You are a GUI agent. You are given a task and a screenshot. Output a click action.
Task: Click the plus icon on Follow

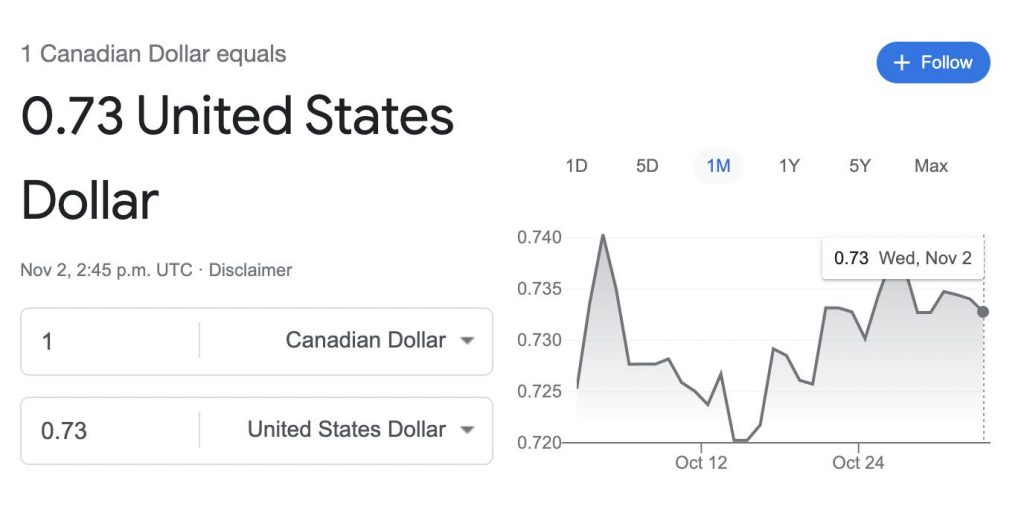click(x=902, y=63)
